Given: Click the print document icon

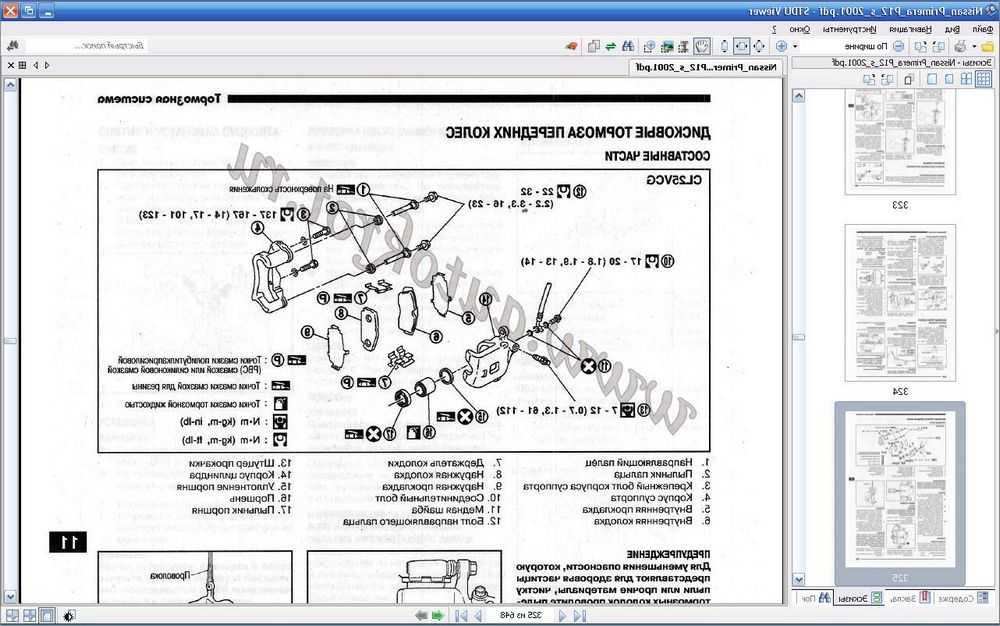Looking at the screenshot, I should click(x=960, y=46).
